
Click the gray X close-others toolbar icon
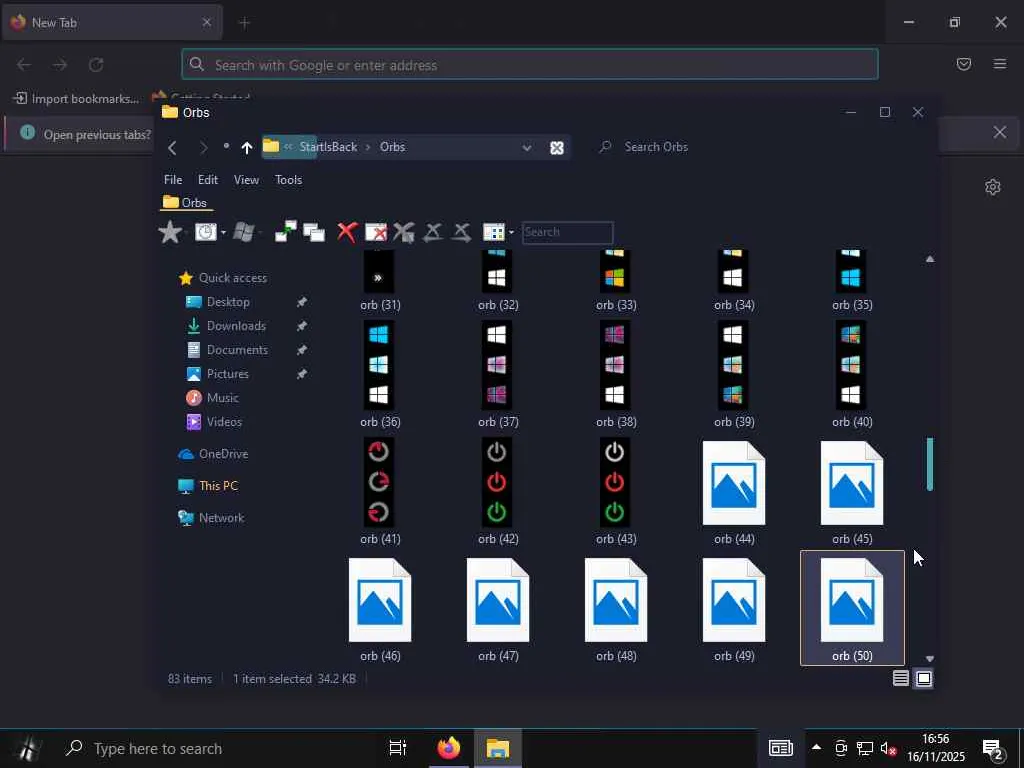coord(404,232)
